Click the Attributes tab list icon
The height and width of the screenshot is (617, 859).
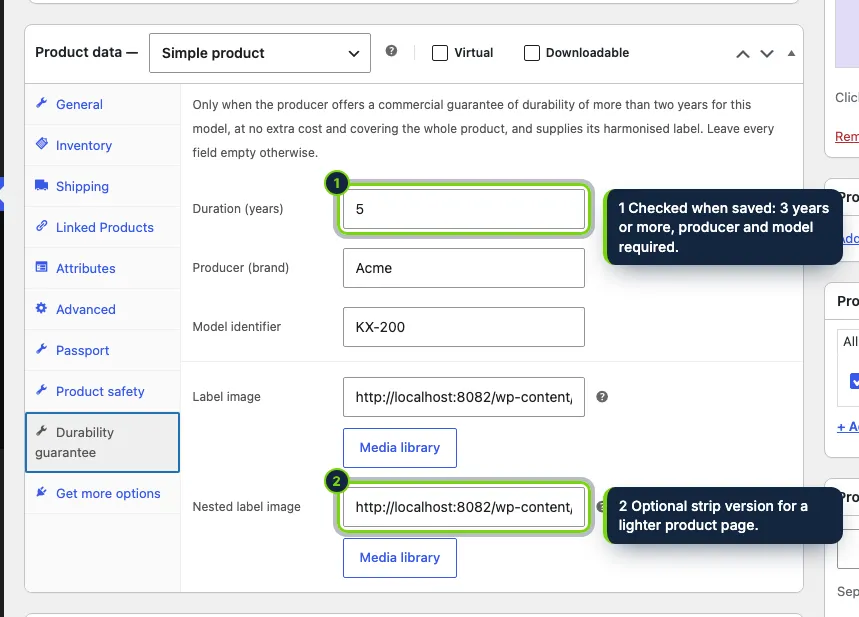42,267
